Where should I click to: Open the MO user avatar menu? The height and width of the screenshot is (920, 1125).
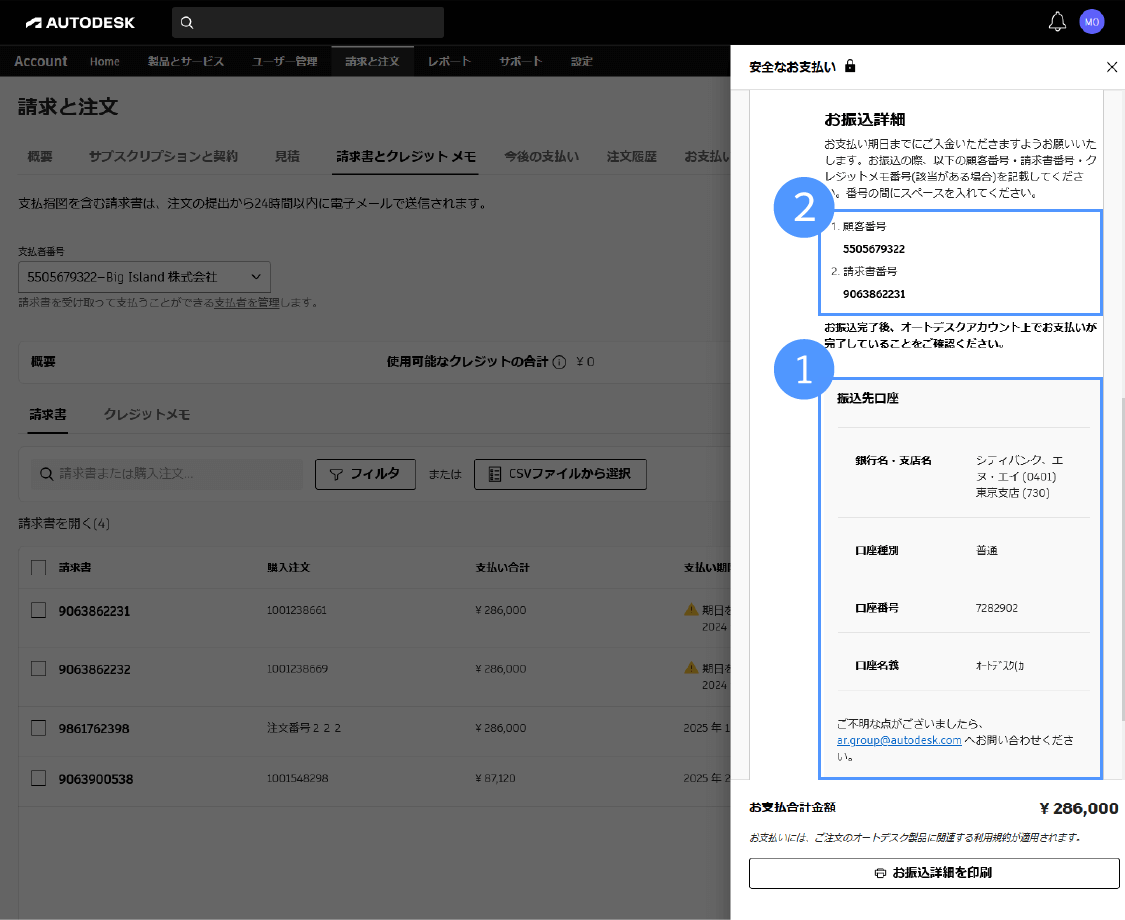point(1092,22)
